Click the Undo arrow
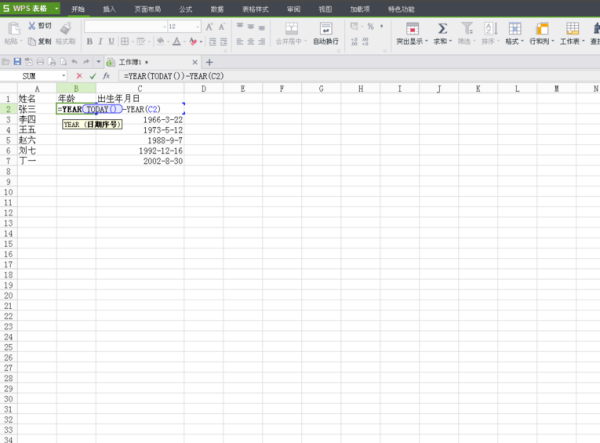Image resolution: width=600 pixels, height=443 pixels. click(x=75, y=62)
